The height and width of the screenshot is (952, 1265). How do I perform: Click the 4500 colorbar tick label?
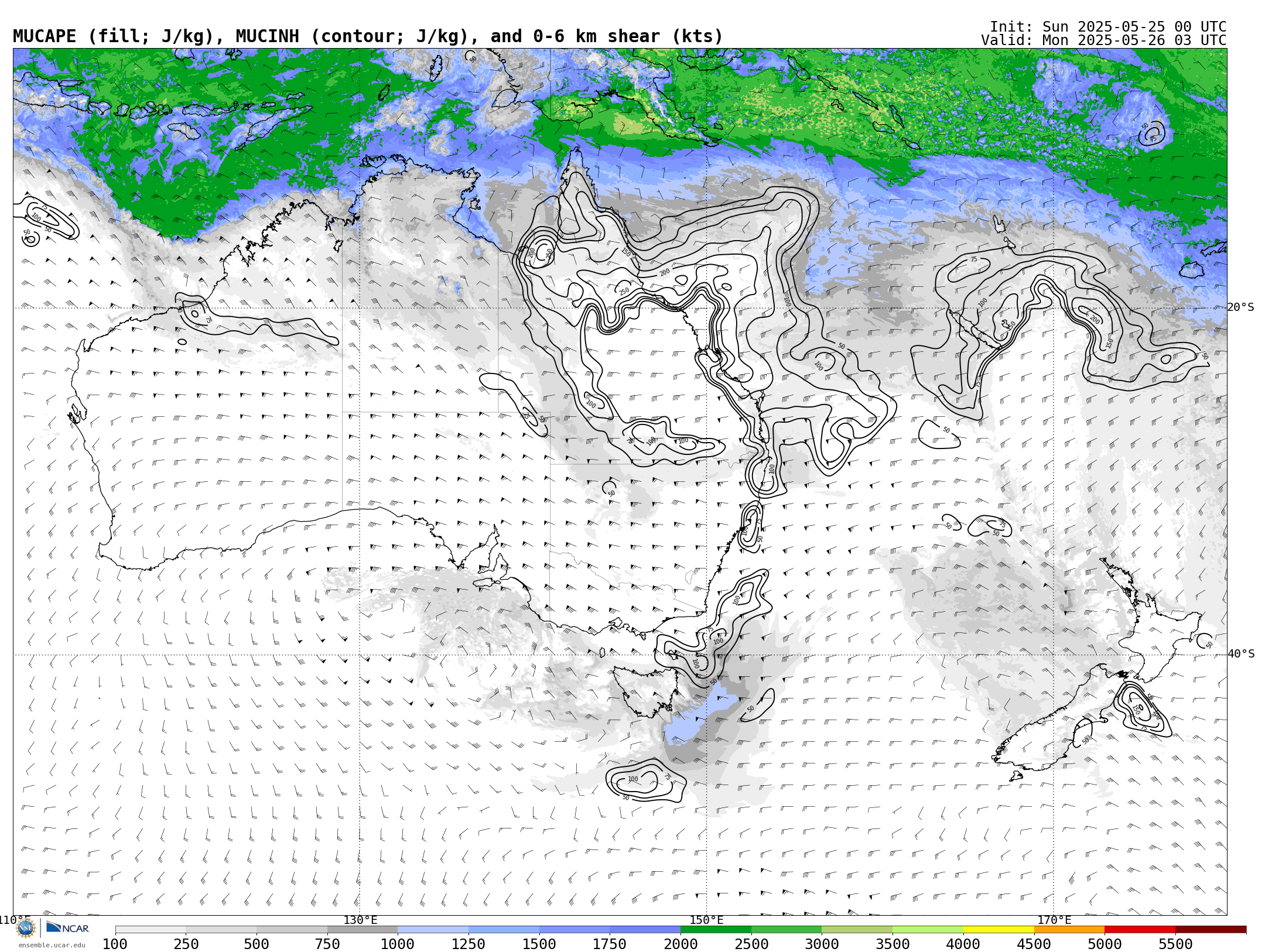1034,944
